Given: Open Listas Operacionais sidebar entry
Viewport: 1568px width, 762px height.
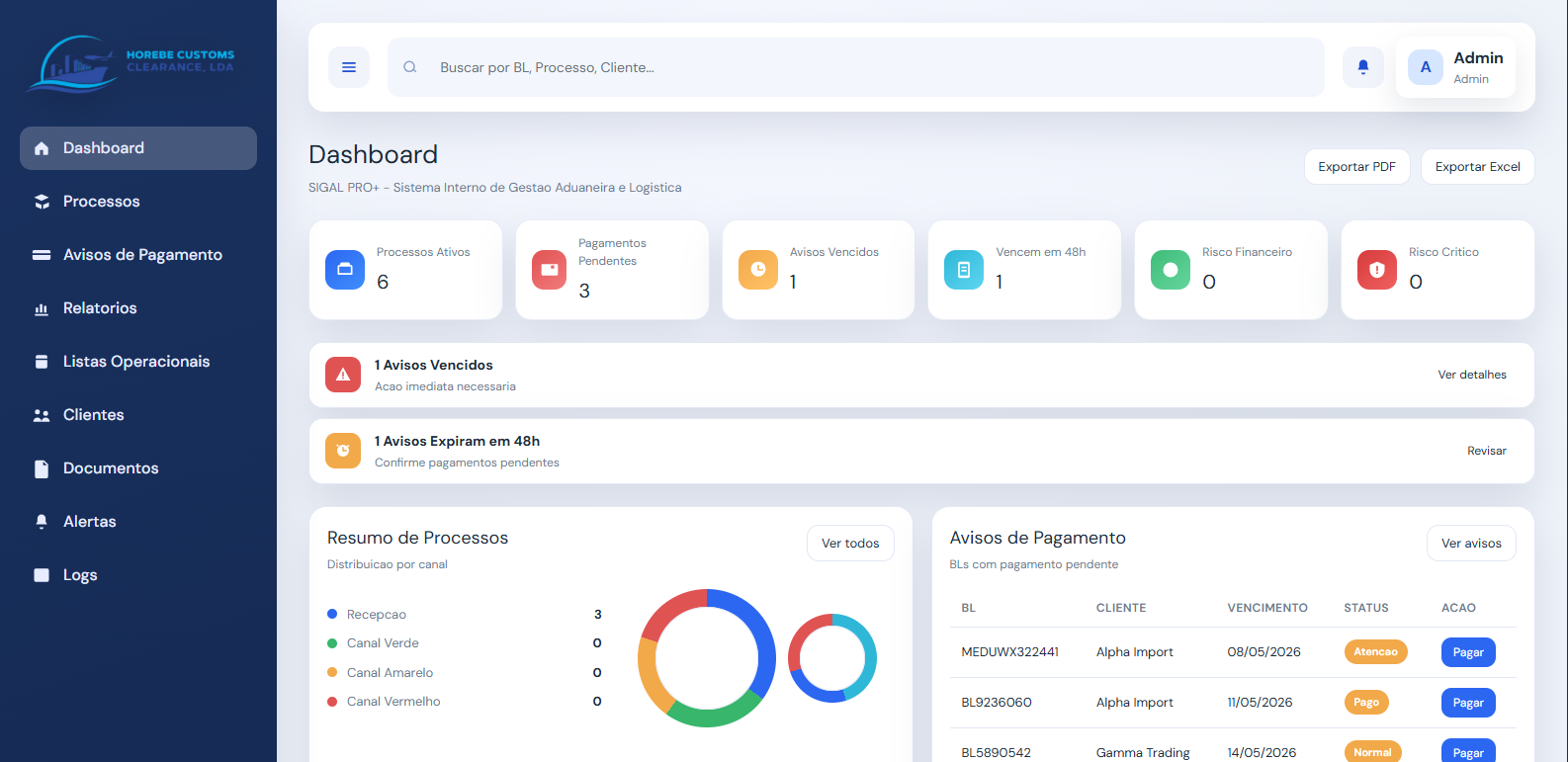Looking at the screenshot, I should point(138,362).
